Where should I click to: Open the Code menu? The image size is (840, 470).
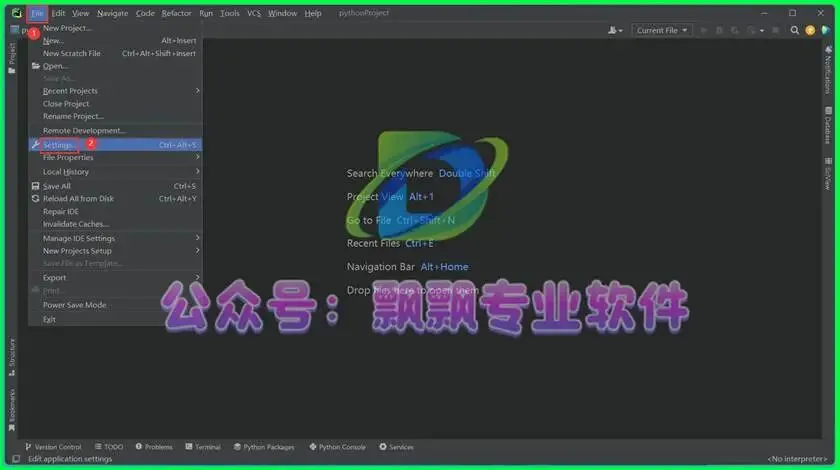point(145,13)
